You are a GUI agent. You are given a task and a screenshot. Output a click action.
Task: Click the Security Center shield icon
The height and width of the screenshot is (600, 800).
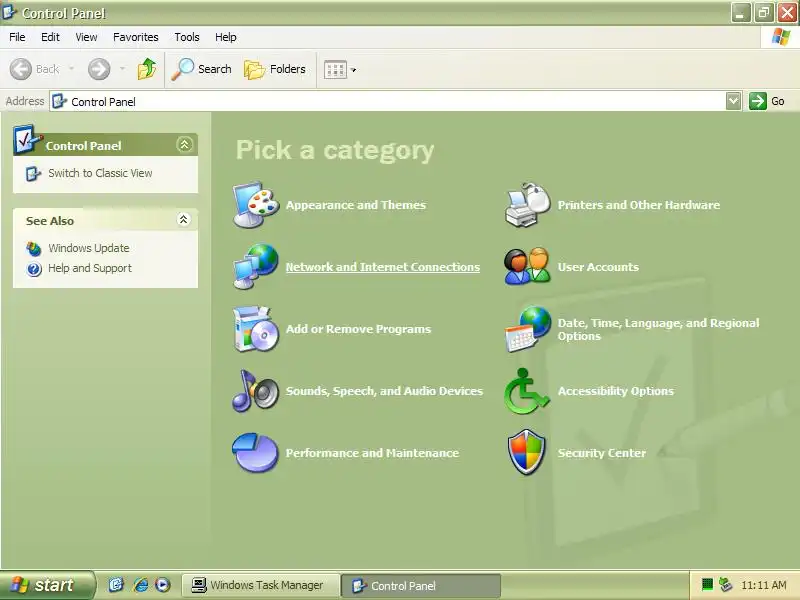coord(527,452)
